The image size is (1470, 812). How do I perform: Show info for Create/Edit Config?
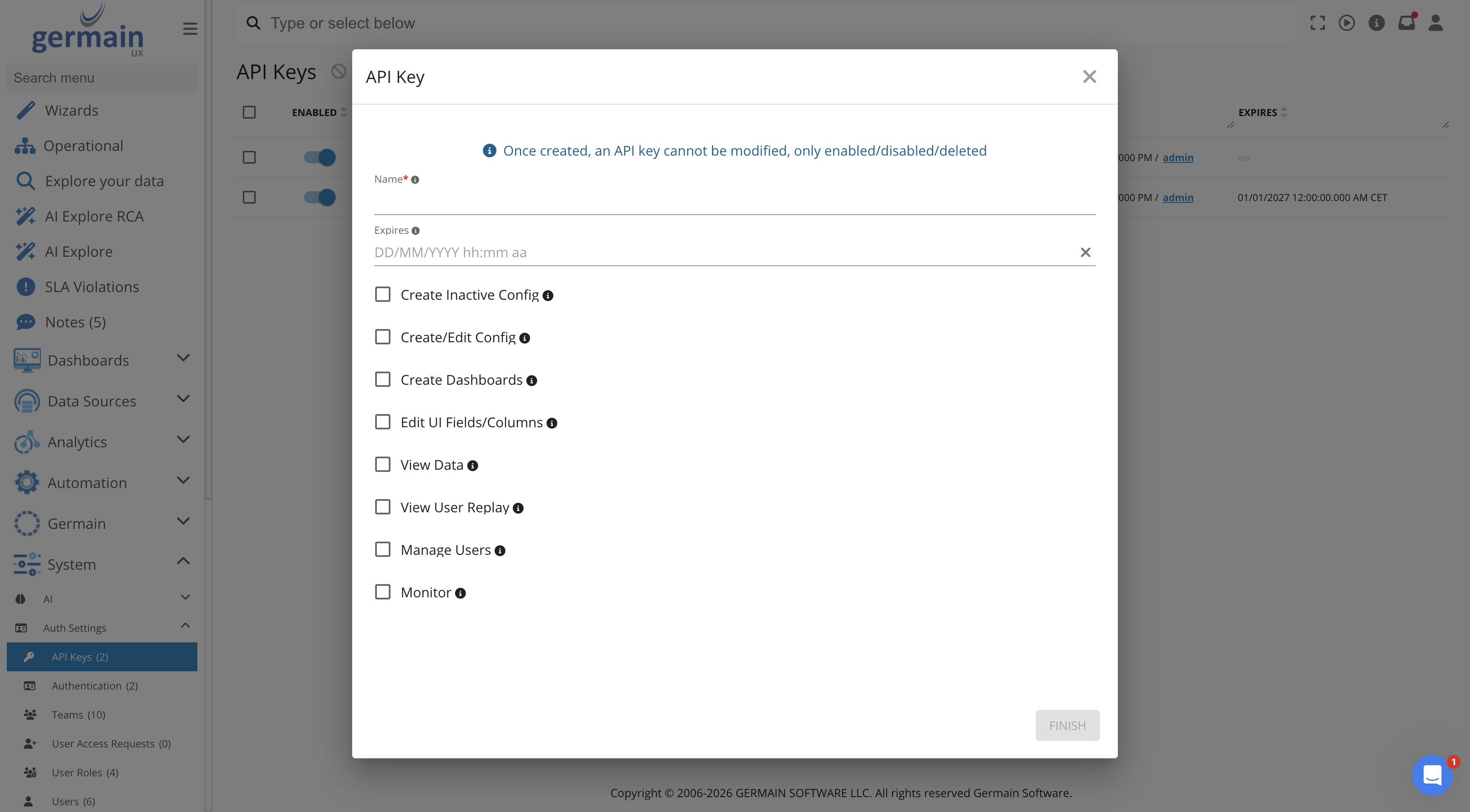[524, 338]
